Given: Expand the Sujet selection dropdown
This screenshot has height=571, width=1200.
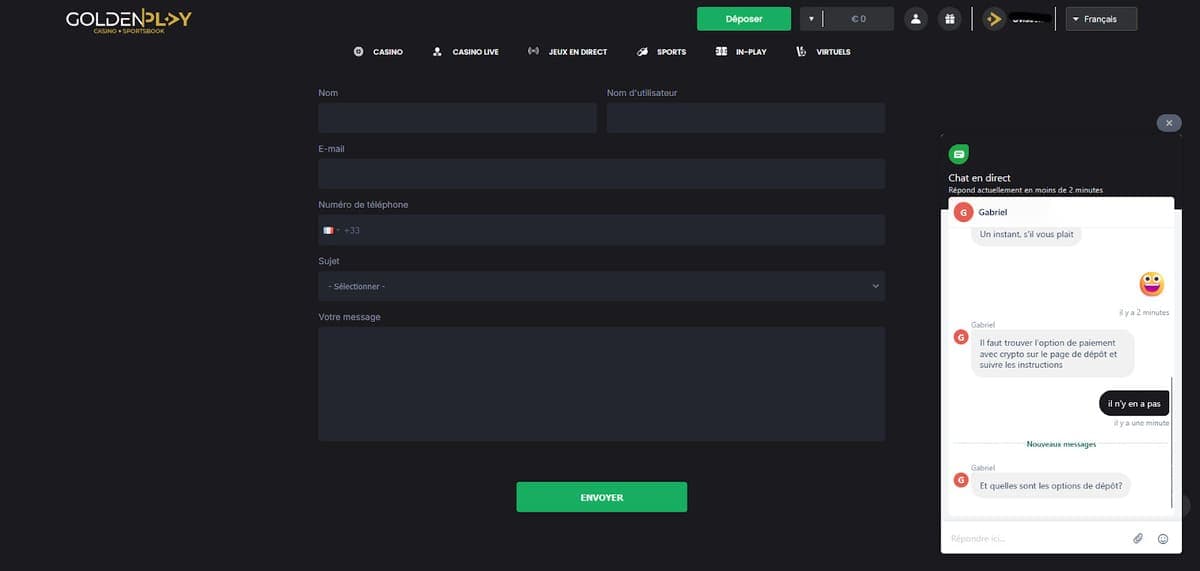Looking at the screenshot, I should point(601,286).
